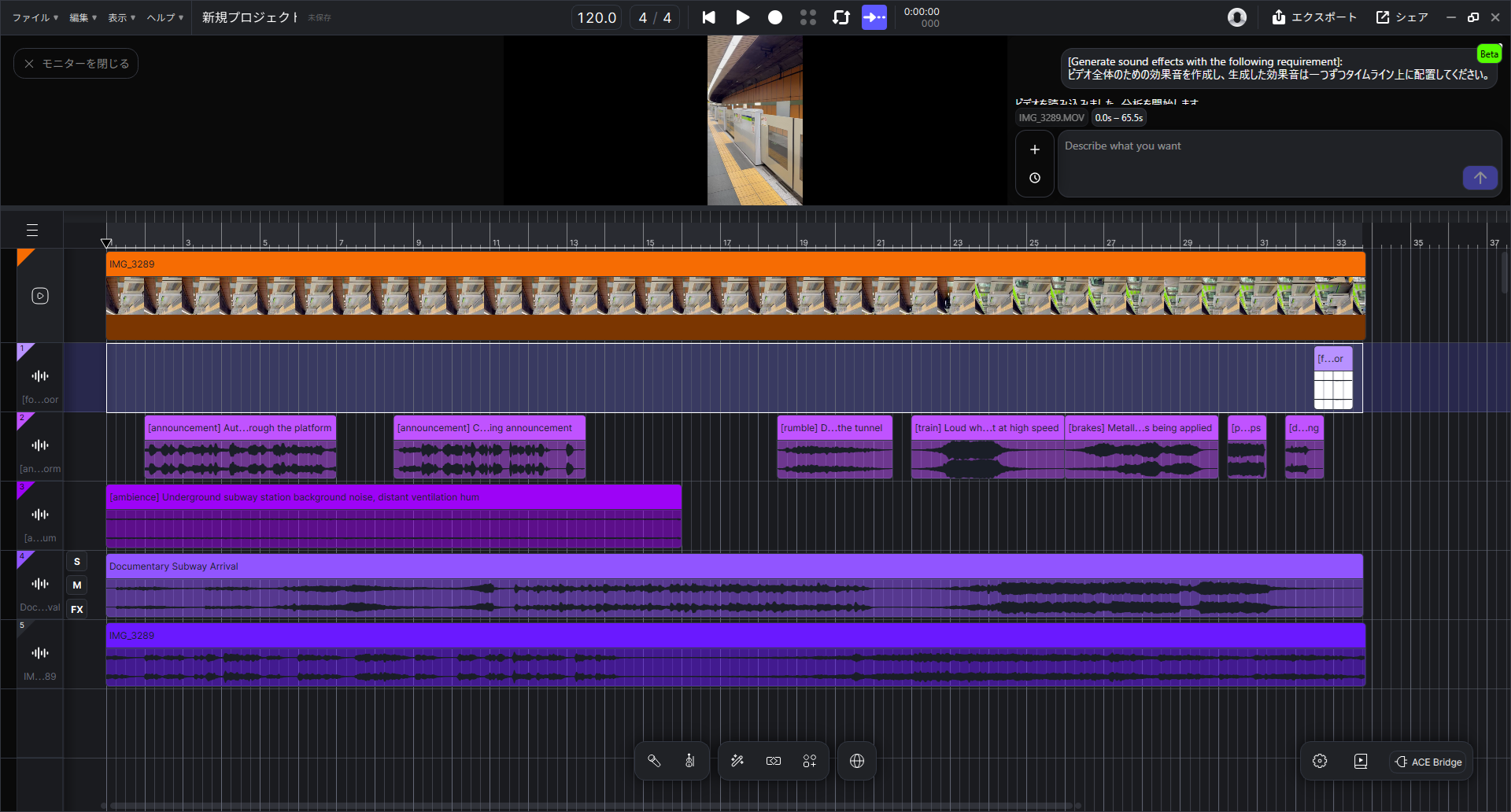The image size is (1511, 812).
Task: Close the monitor with モニターを閉じる
Action: pos(76,64)
